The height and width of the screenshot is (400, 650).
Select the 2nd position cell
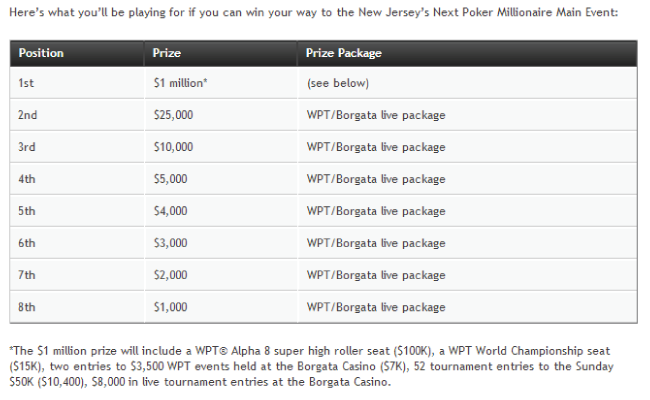tap(28, 115)
